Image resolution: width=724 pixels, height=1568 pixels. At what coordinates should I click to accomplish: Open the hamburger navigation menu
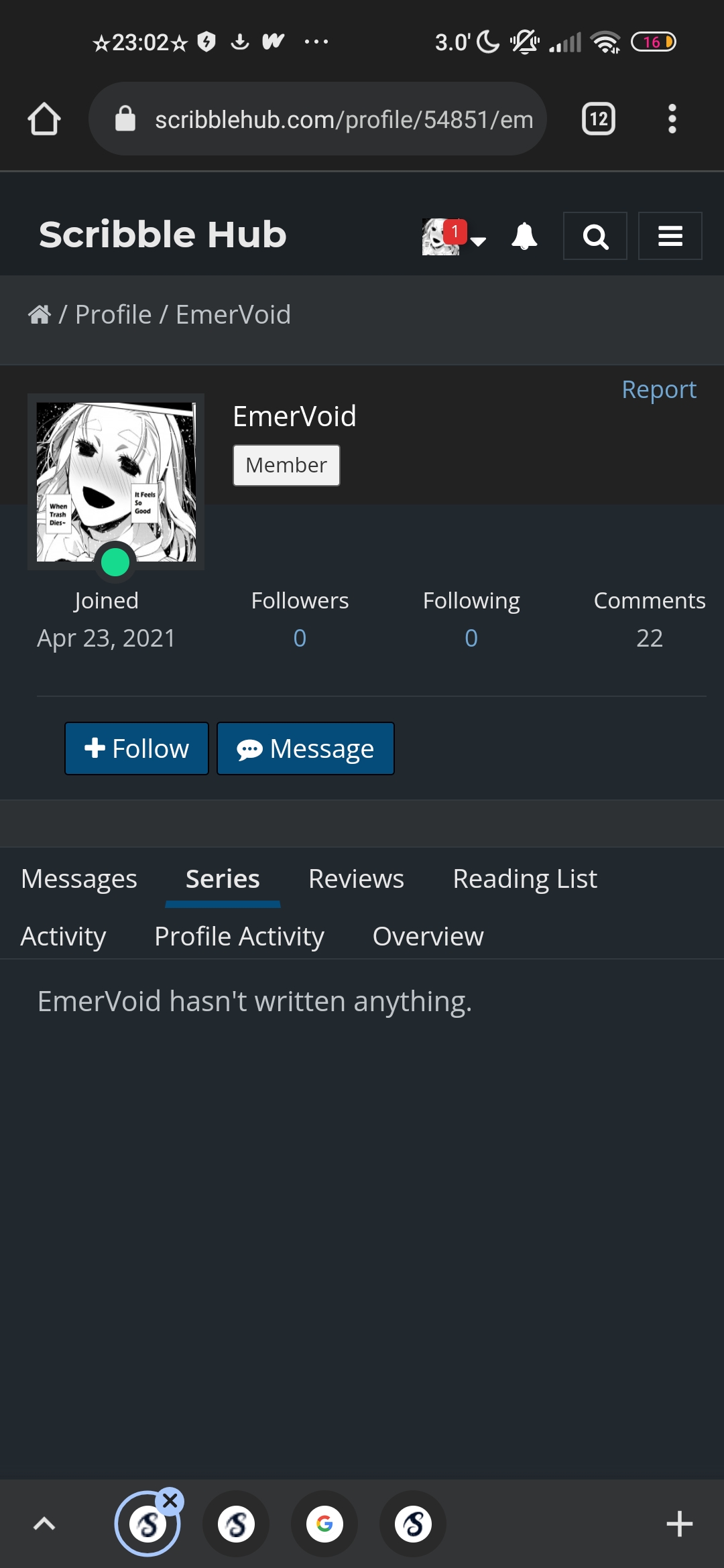point(670,236)
